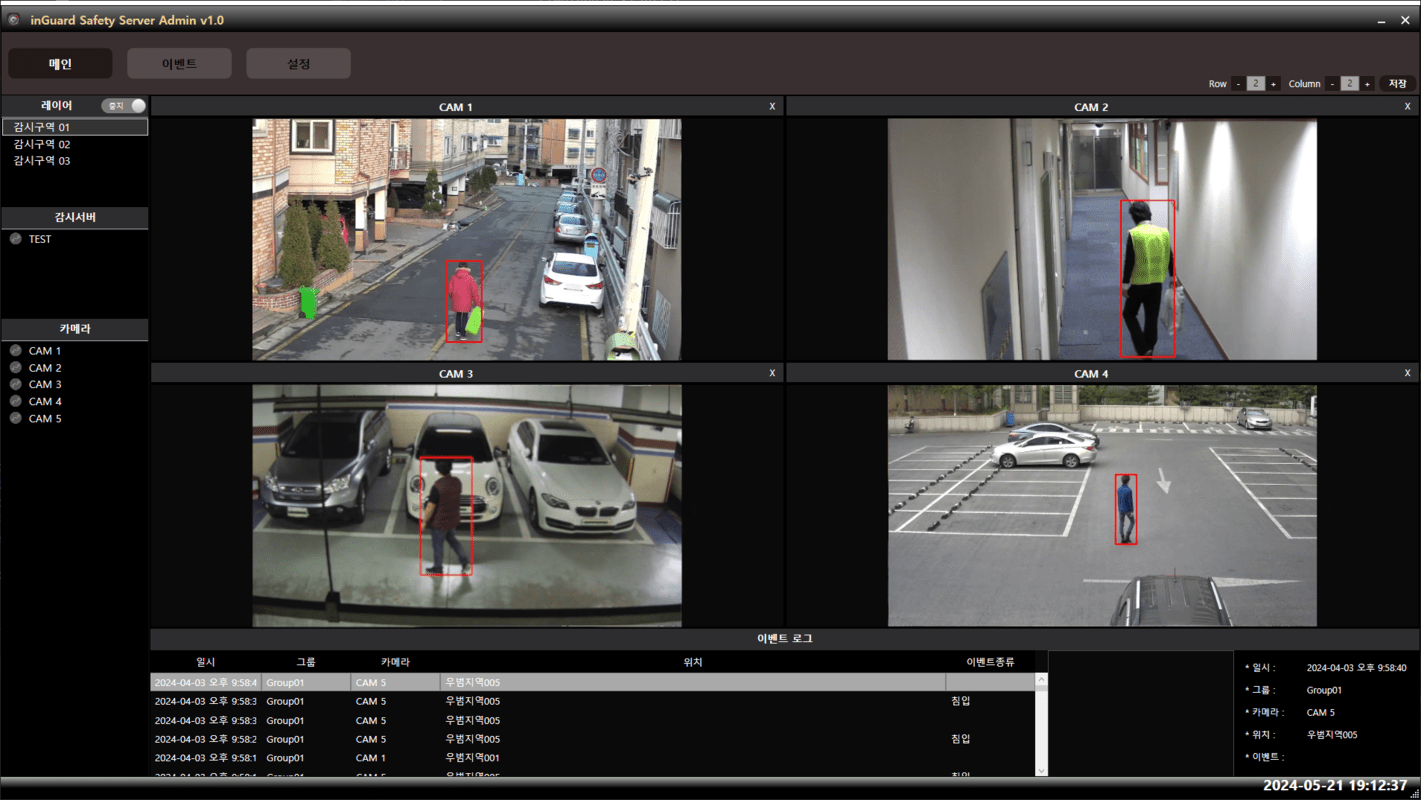The height and width of the screenshot is (800, 1421).
Task: Select CAM 5 label in camera list
Action: pyautogui.click(x=45, y=418)
